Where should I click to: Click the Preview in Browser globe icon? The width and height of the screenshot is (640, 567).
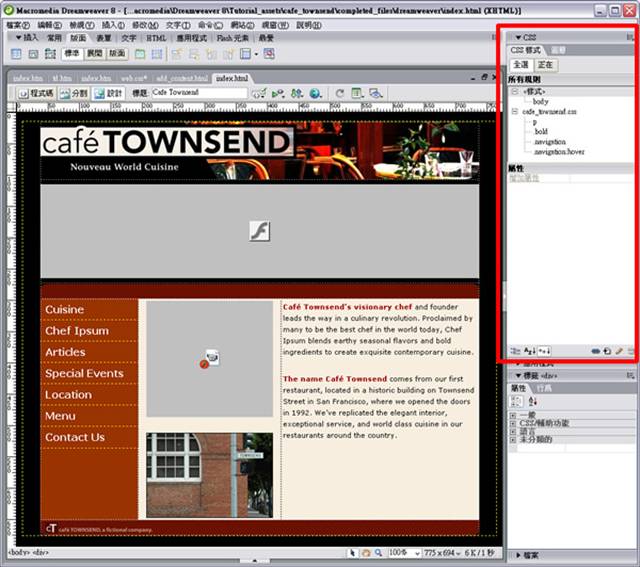(x=315, y=93)
